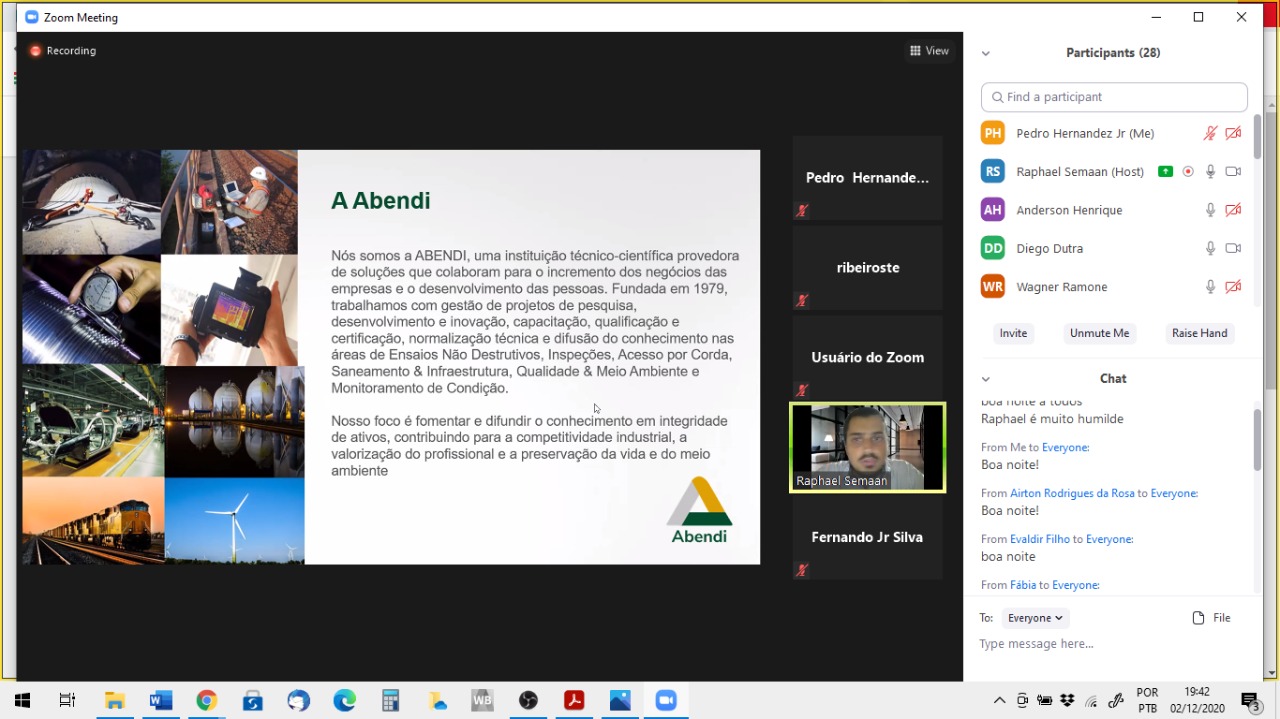Click the POR PTB language indicator

1147,700
